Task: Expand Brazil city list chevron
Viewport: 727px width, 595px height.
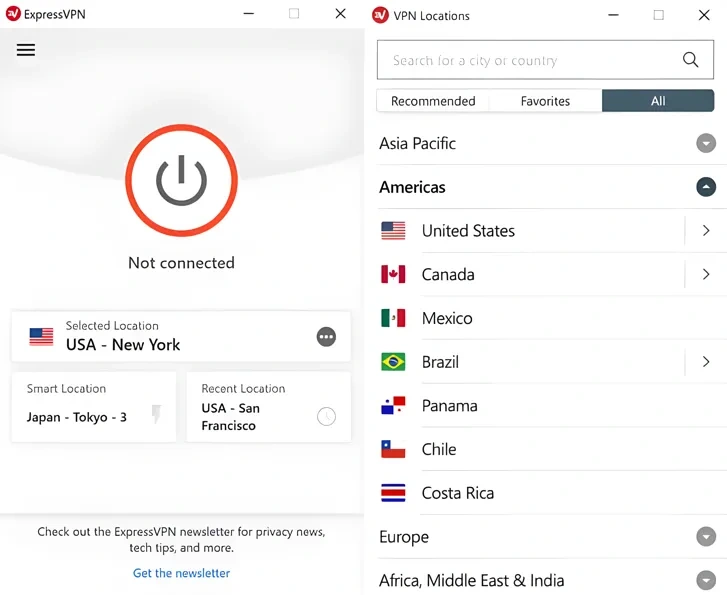Action: pos(706,362)
